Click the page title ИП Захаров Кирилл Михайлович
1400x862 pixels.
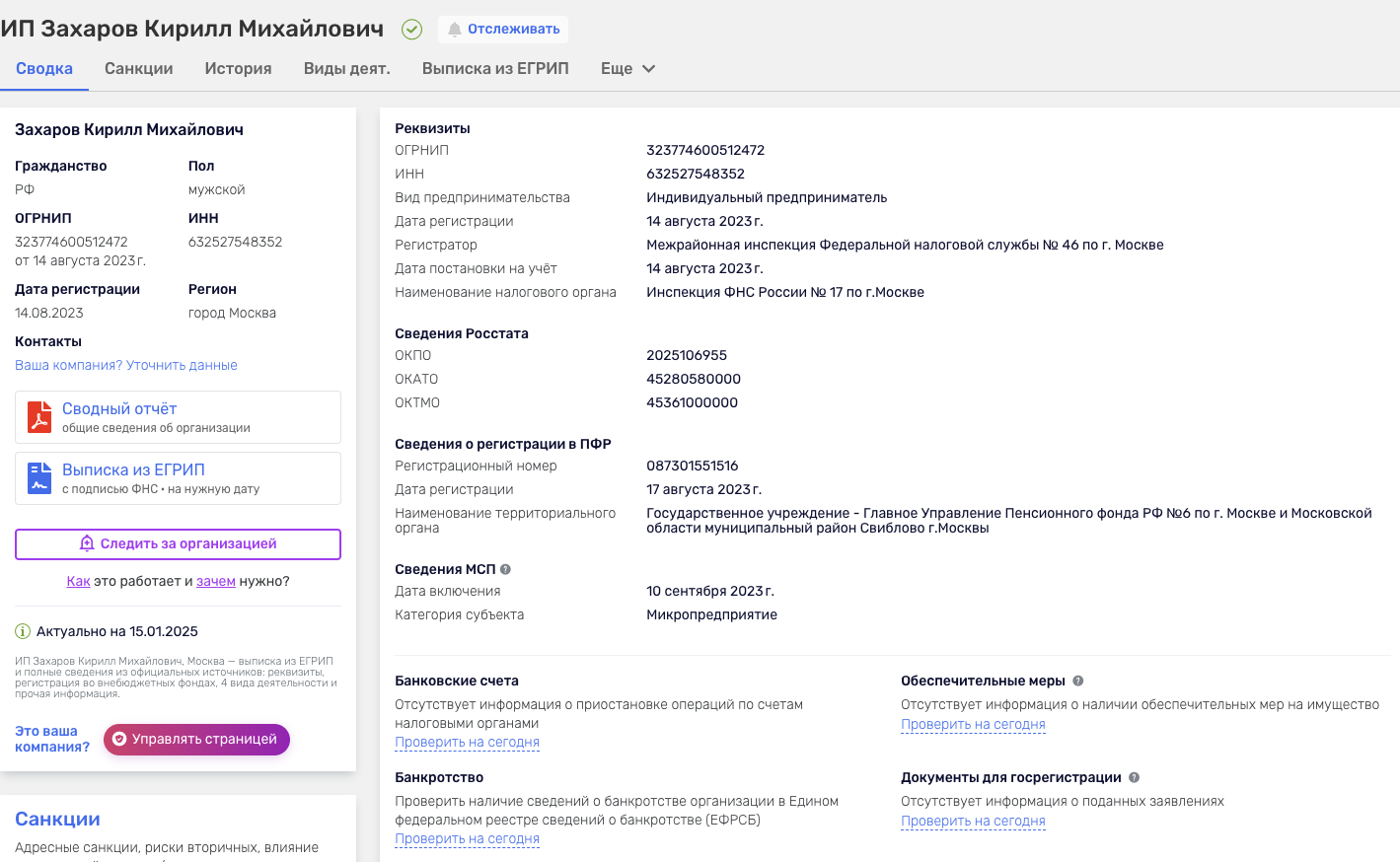click(x=192, y=29)
